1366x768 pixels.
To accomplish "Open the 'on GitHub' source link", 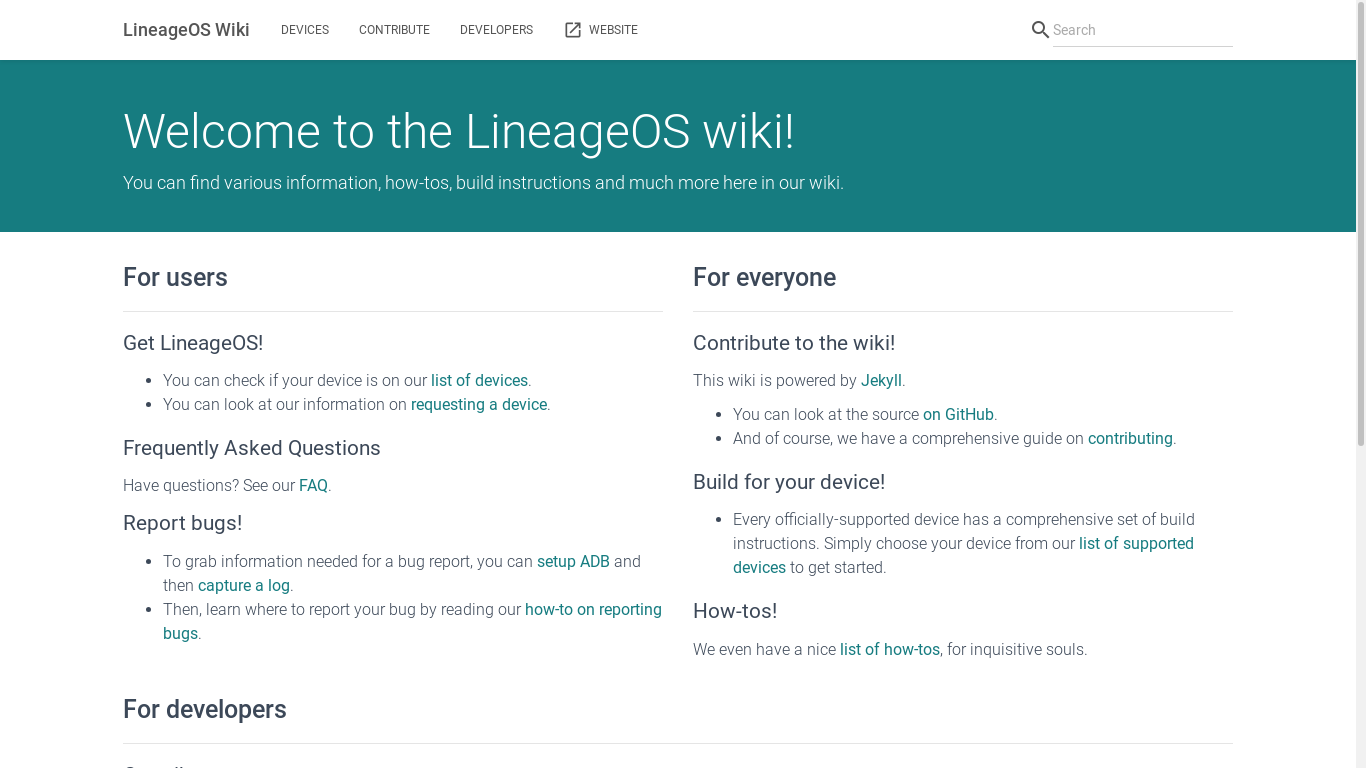I will pos(958,415).
